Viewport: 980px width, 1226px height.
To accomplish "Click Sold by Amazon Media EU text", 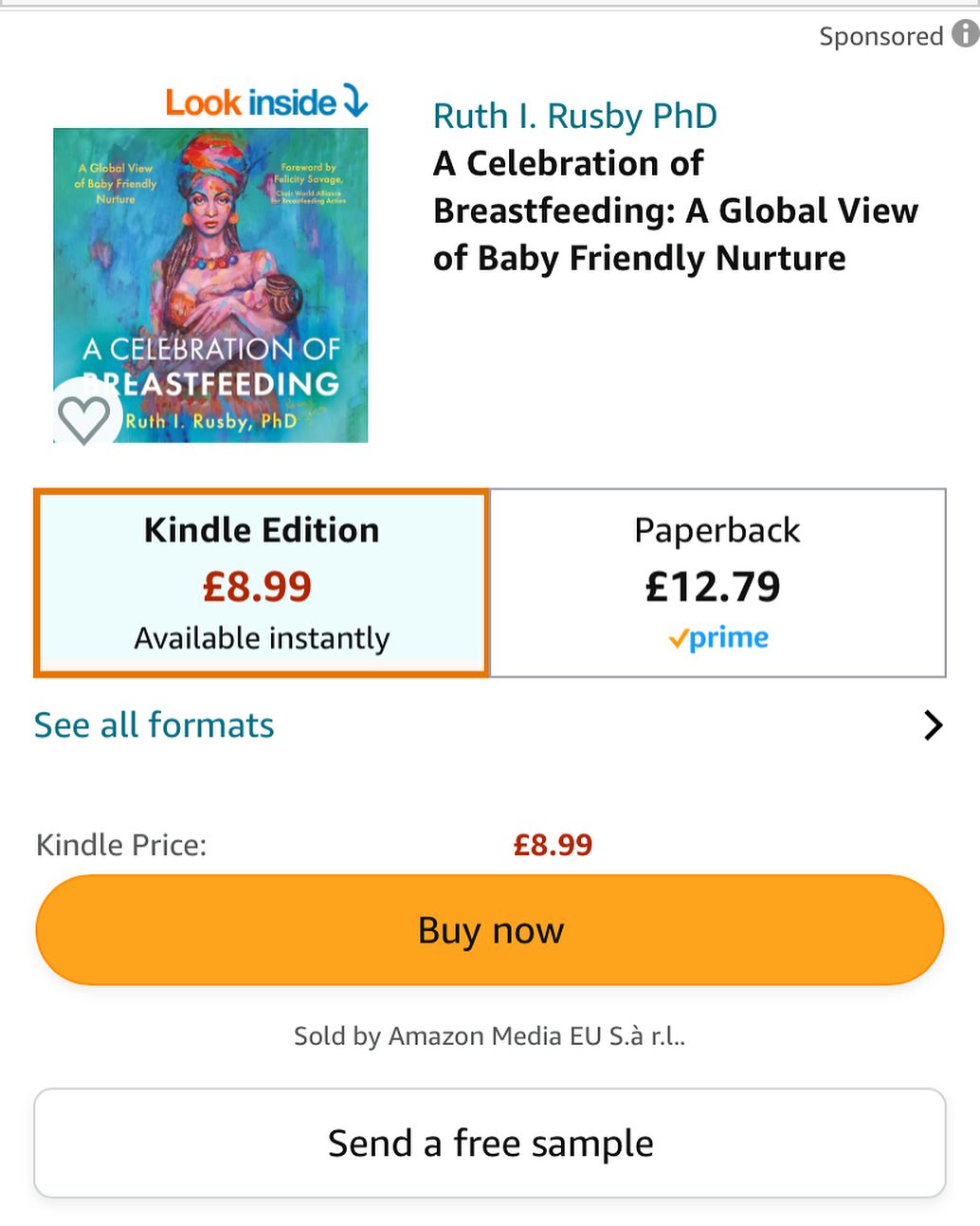I will pyautogui.click(x=489, y=1035).
